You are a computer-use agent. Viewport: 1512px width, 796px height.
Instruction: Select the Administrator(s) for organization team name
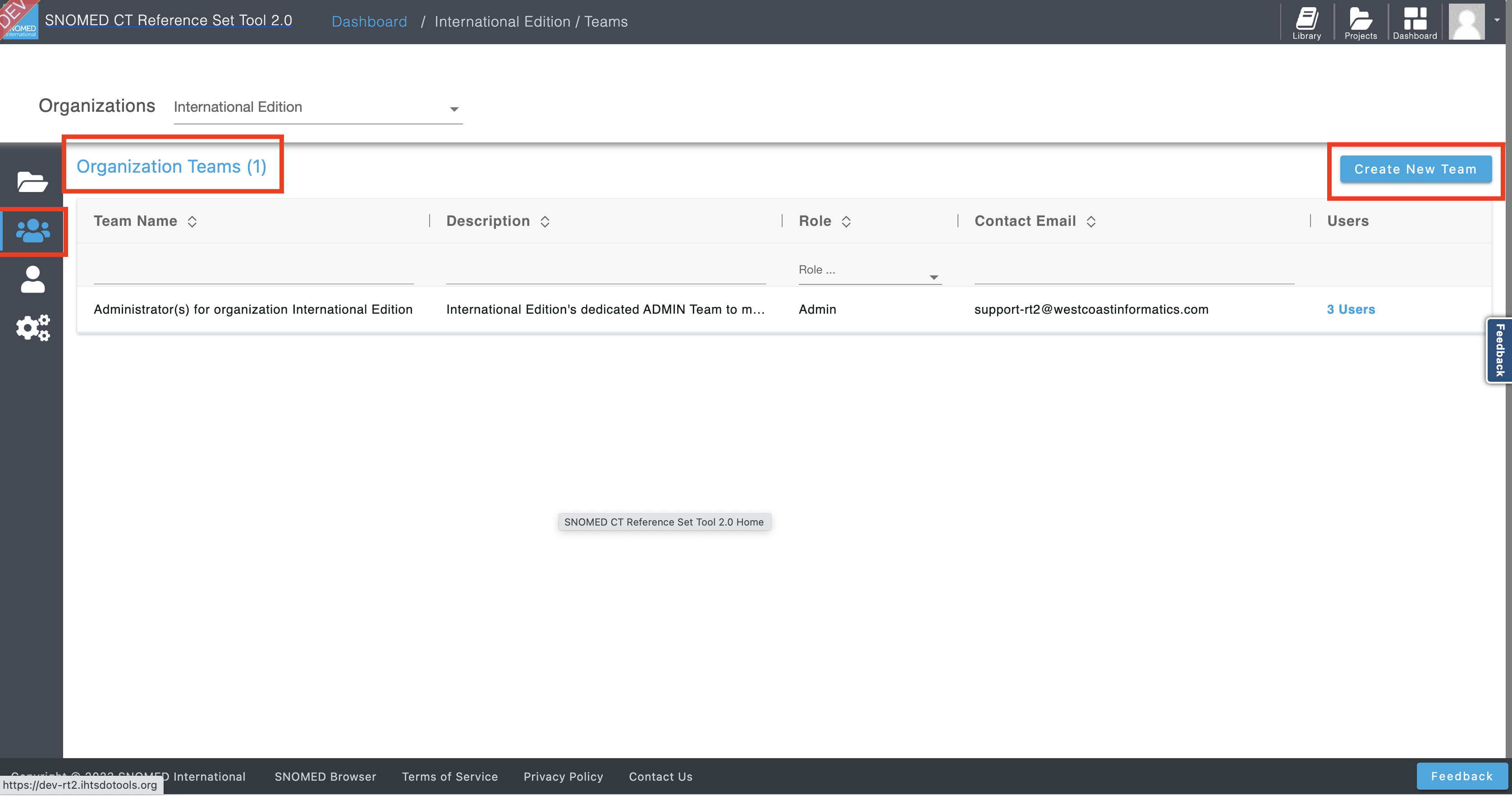pyautogui.click(x=253, y=309)
